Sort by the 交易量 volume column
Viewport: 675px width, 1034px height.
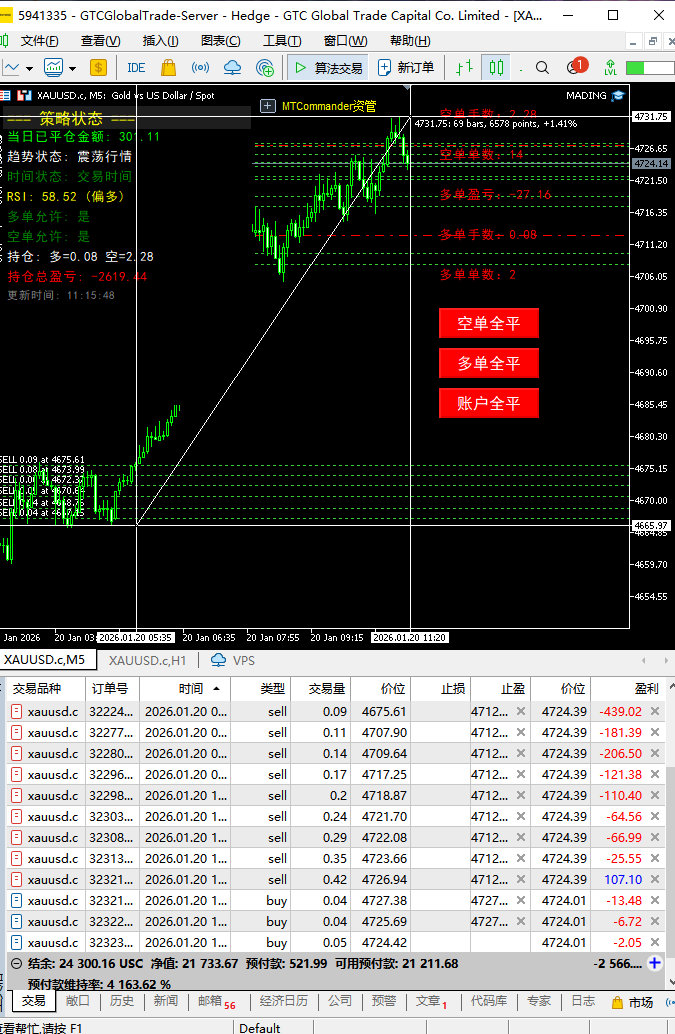point(321,688)
